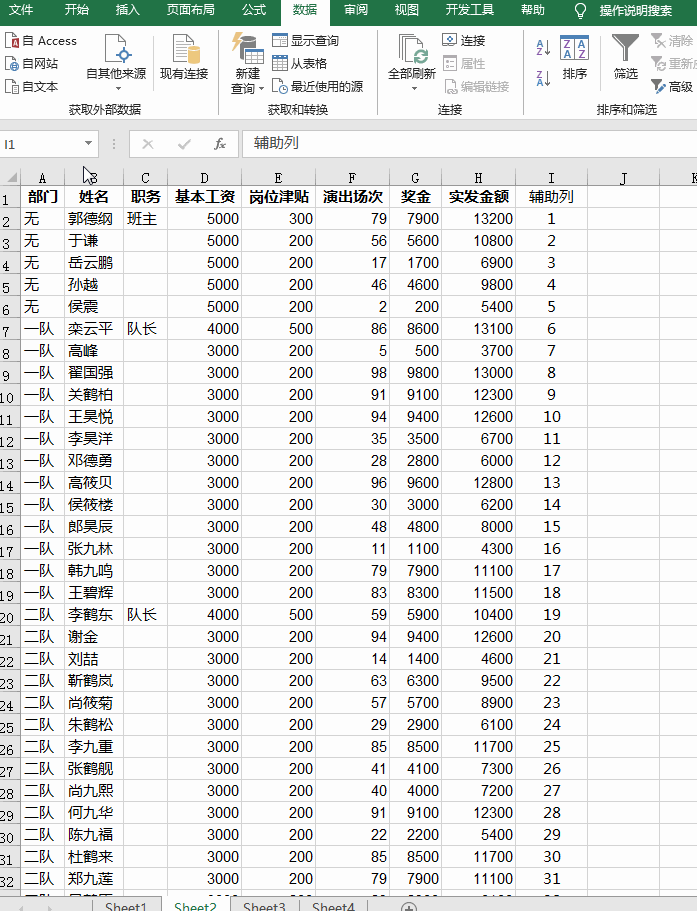Open the 文件 file tab
The image size is (697, 911).
pos(21,10)
